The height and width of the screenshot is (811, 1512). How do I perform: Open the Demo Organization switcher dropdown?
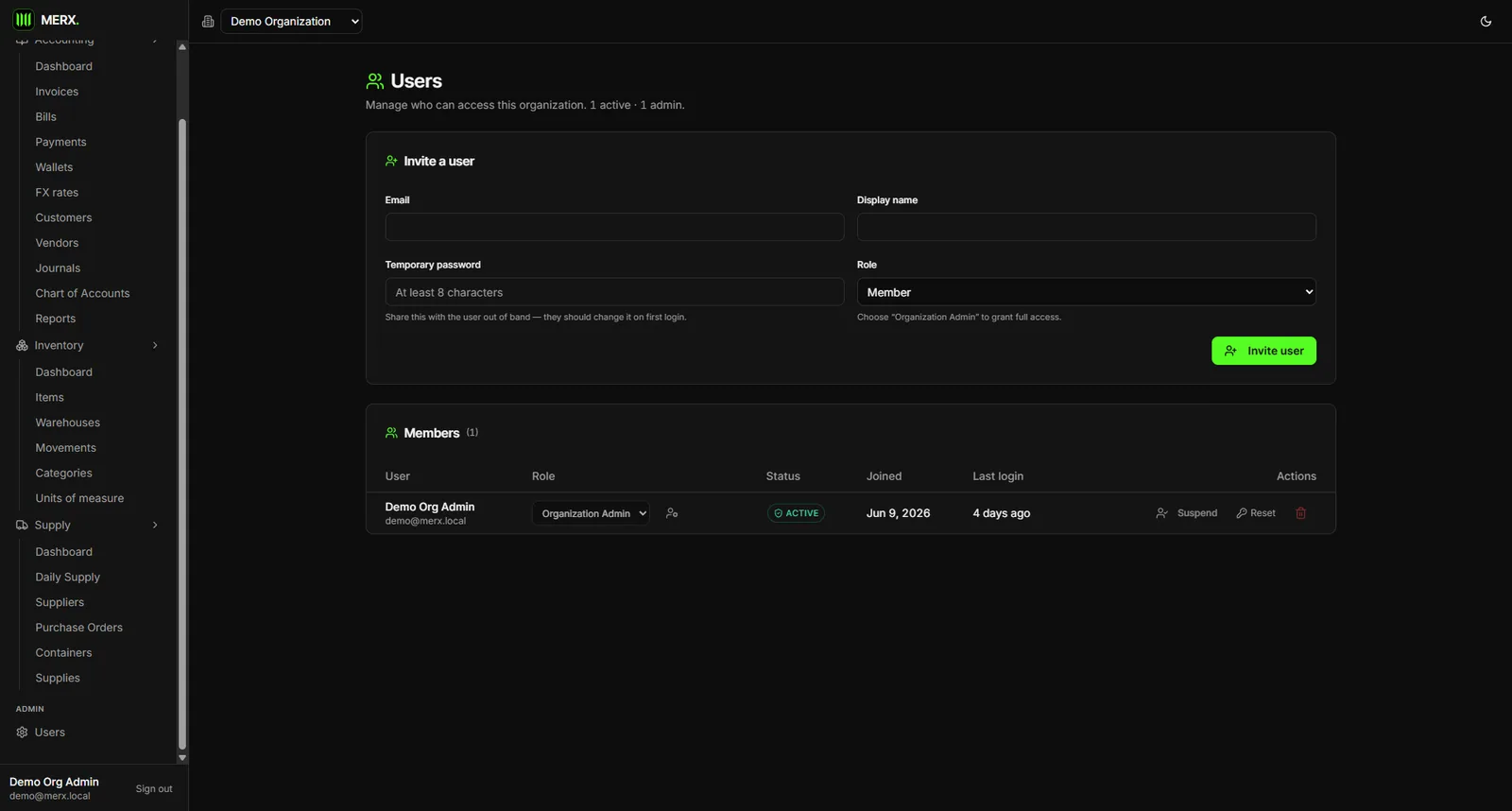click(x=291, y=22)
